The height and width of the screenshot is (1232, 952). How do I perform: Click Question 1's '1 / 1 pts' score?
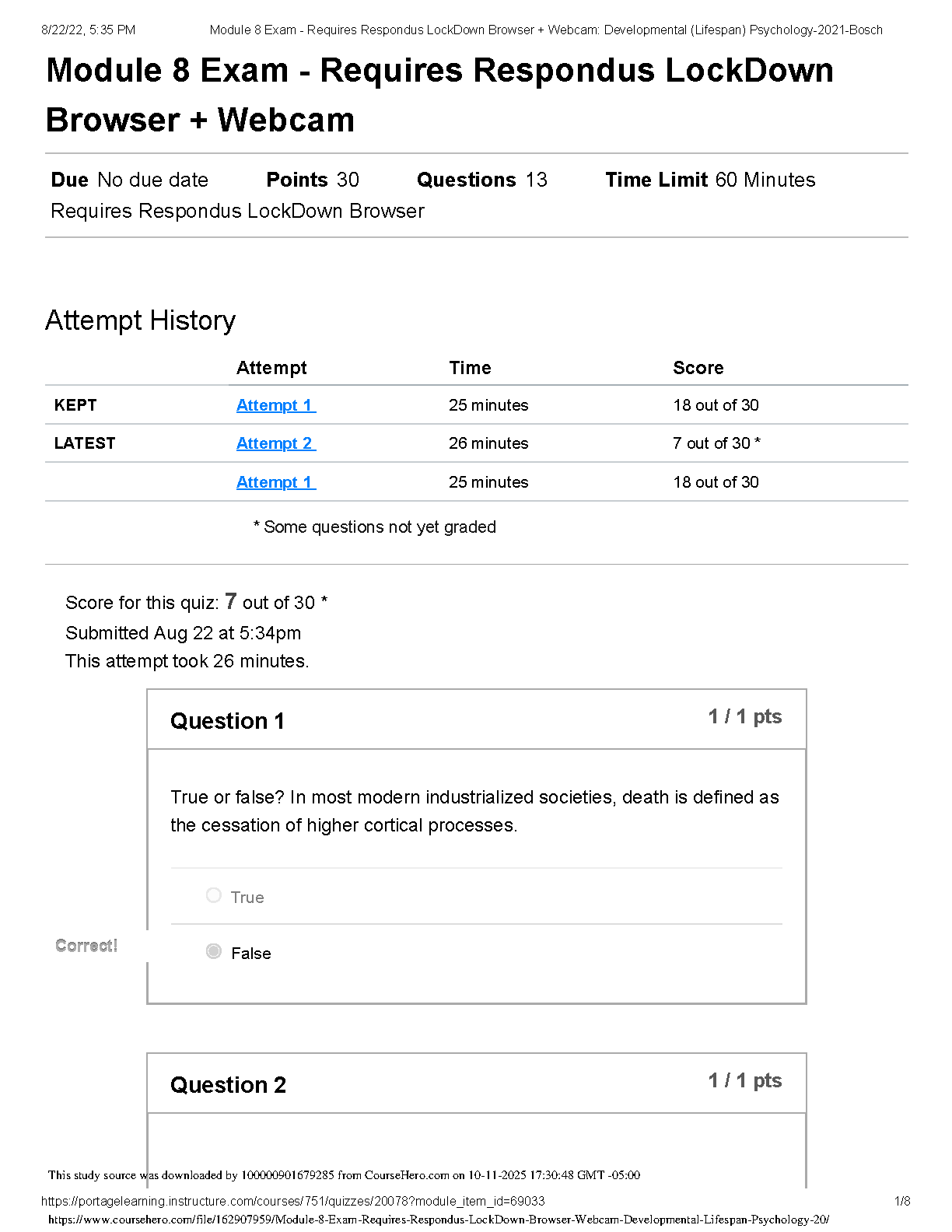tap(744, 717)
